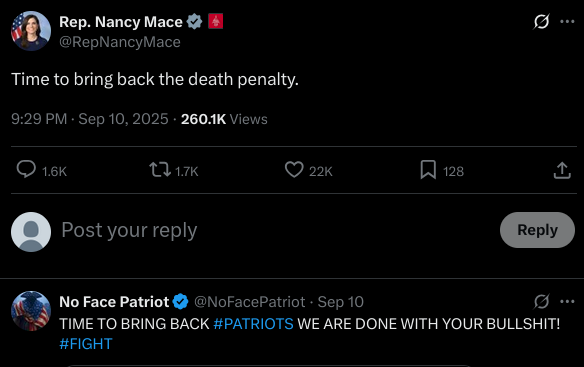Click the gray Reply button
This screenshot has height=367, width=584.
click(537, 230)
